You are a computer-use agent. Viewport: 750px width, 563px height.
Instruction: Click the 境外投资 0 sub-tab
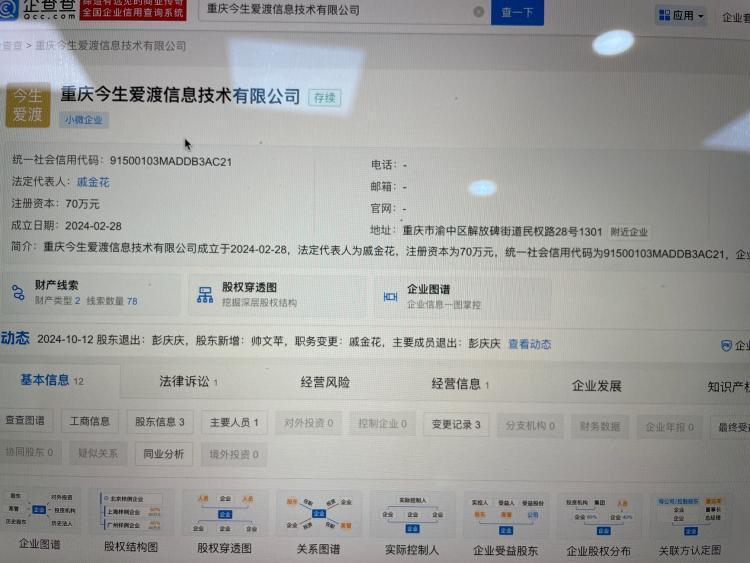(x=233, y=454)
